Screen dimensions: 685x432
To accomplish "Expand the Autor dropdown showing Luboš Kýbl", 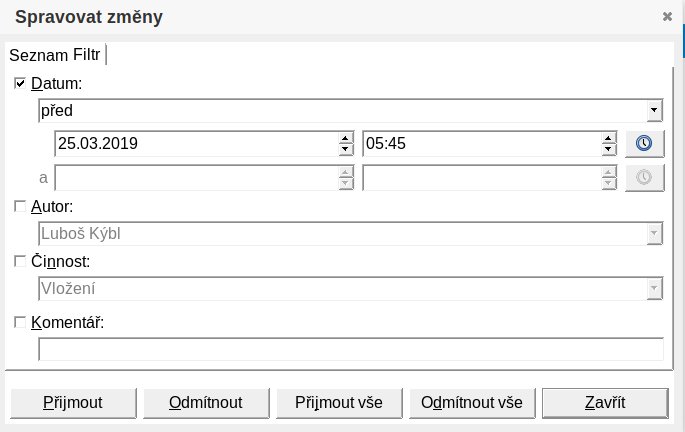I will point(654,233).
